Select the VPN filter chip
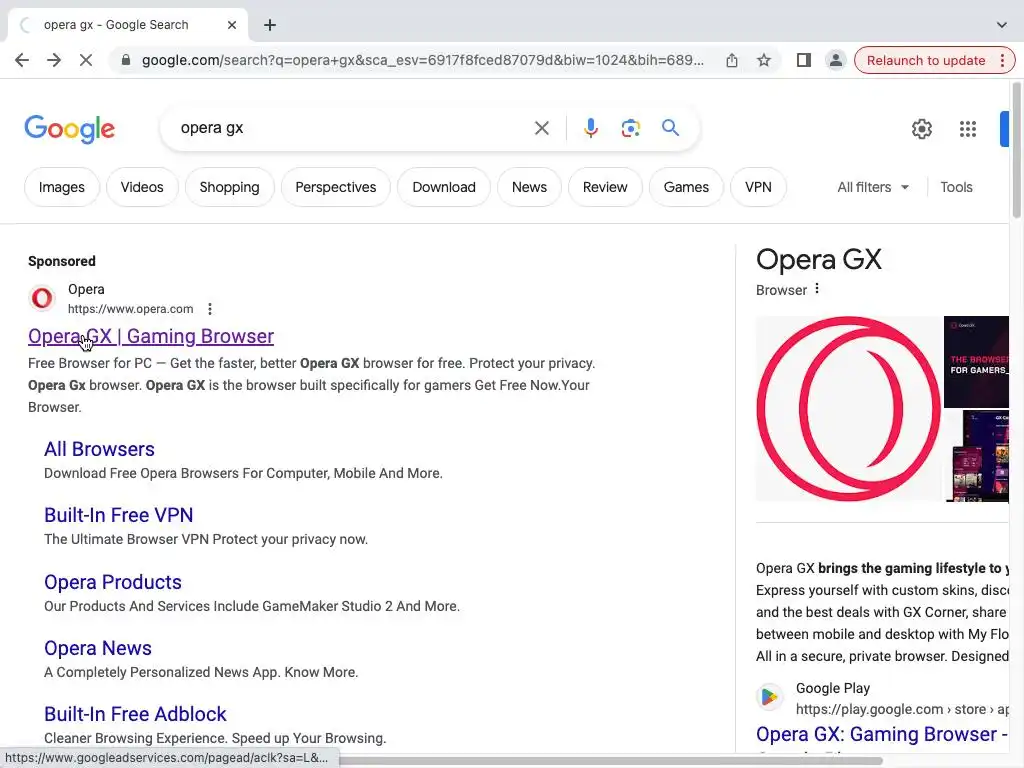The height and width of the screenshot is (768, 1024). (x=758, y=187)
